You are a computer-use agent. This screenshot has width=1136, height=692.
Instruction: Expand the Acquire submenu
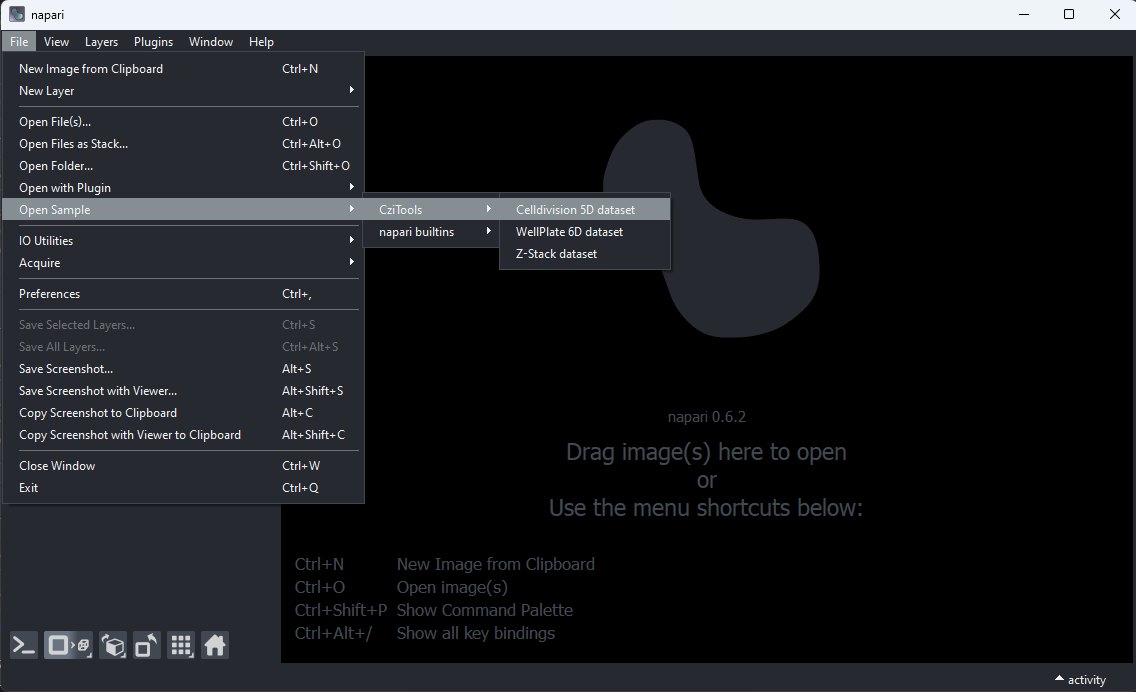pyautogui.click(x=183, y=262)
